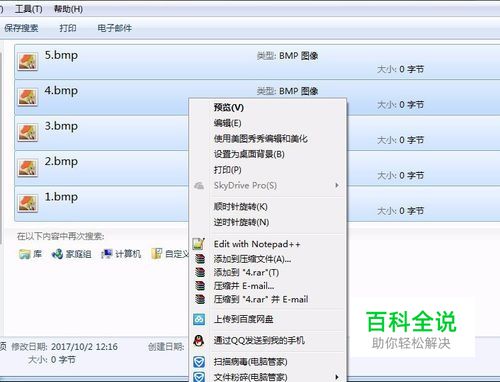Click the 自定义 search location icon
The image size is (500, 382).
(x=157, y=254)
